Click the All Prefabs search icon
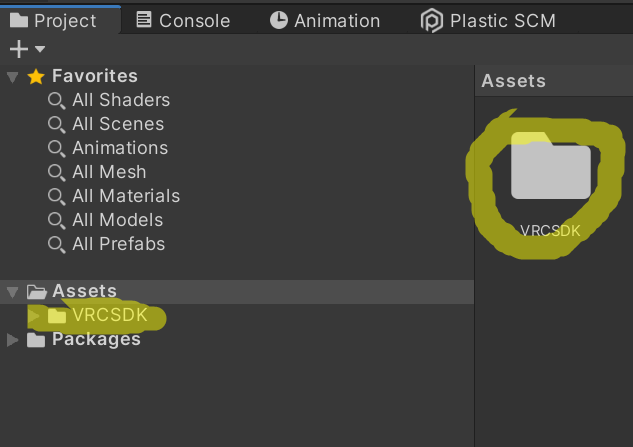Screen dimensions: 633x447 tap(57, 244)
